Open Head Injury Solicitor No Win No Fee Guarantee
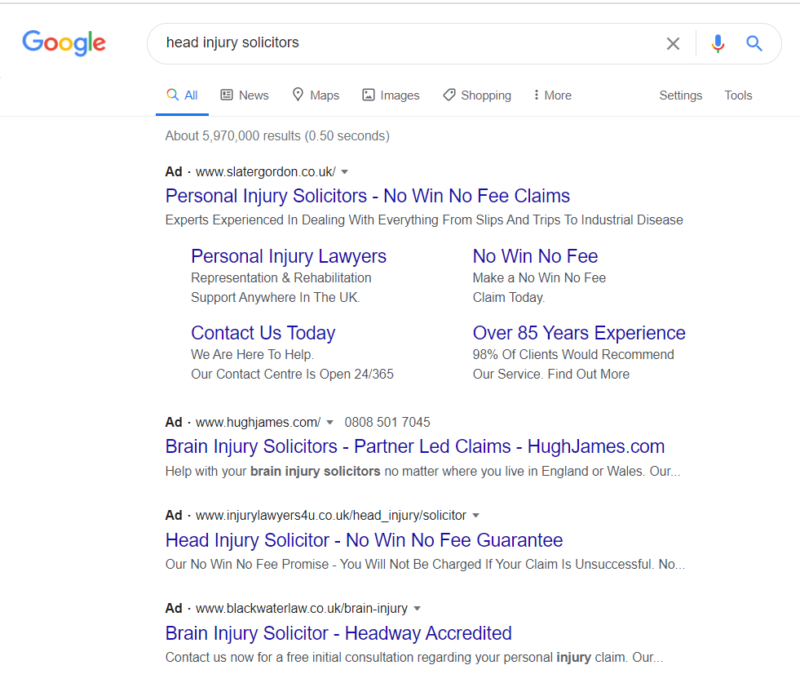The image size is (800, 683). click(x=364, y=540)
